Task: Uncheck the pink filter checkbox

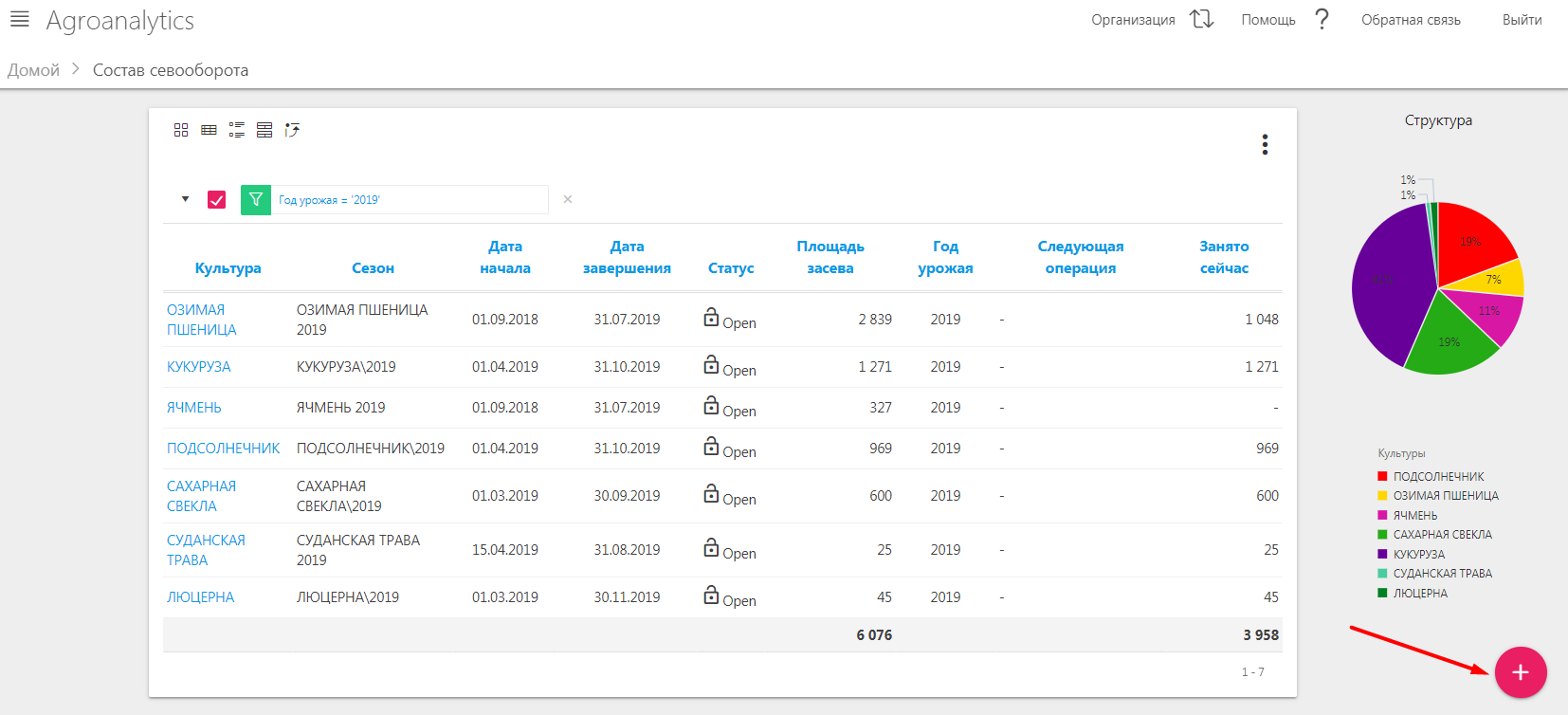Action: (216, 200)
